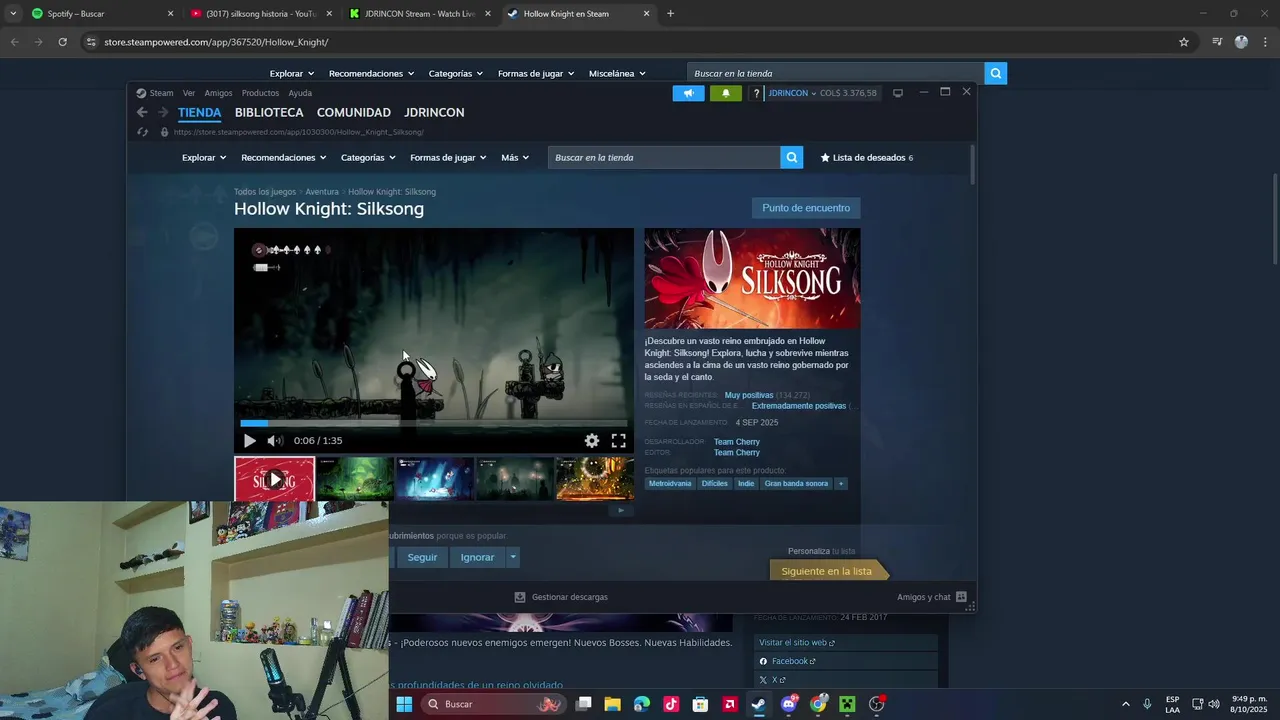Open JDRINCON profile tab in Steam

[434, 112]
